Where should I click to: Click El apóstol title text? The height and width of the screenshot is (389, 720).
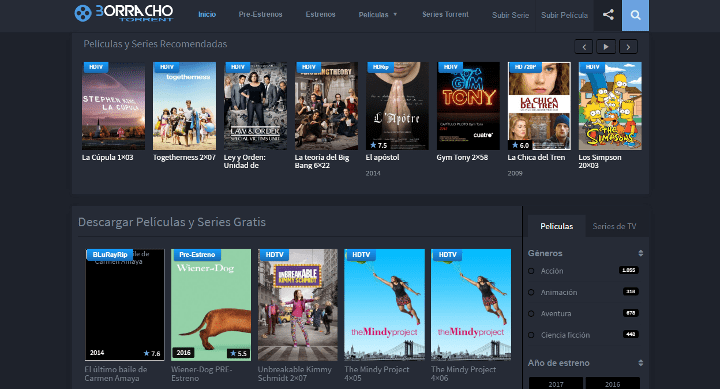[382, 157]
